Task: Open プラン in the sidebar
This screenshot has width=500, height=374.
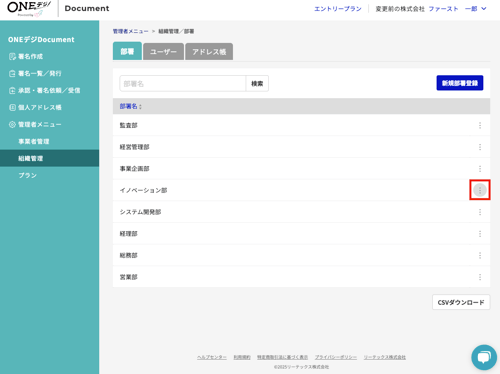Action: click(x=27, y=175)
